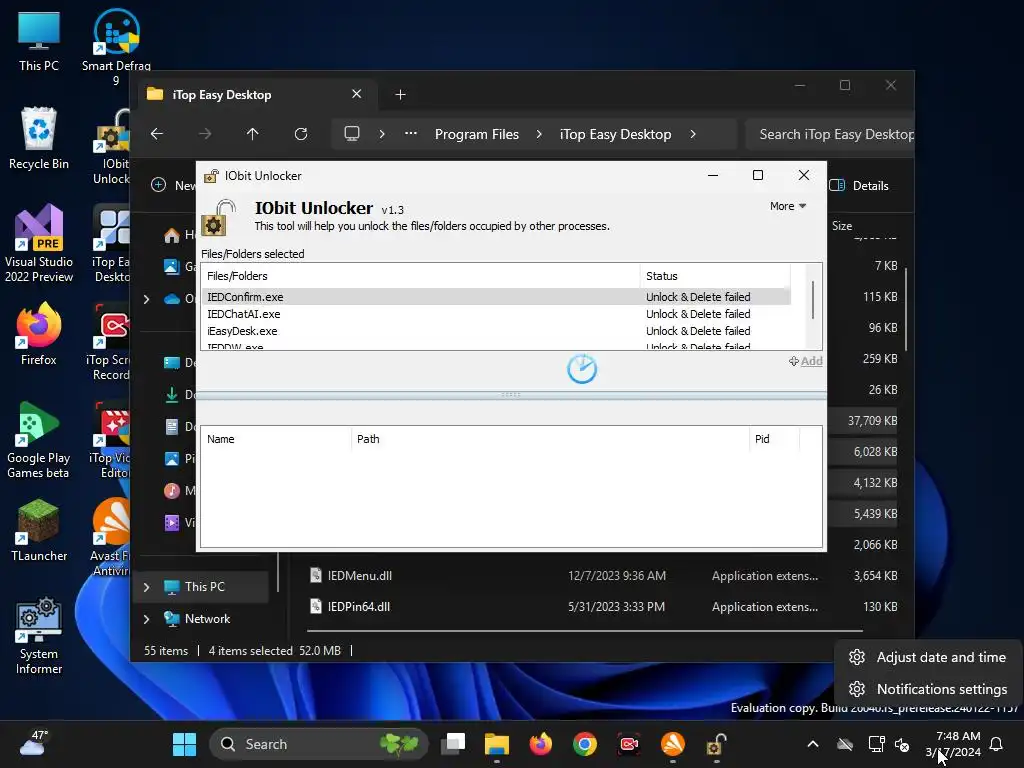Select iEasyDesk.exe in the unlocker list
The height and width of the screenshot is (768, 1024).
[496, 330]
